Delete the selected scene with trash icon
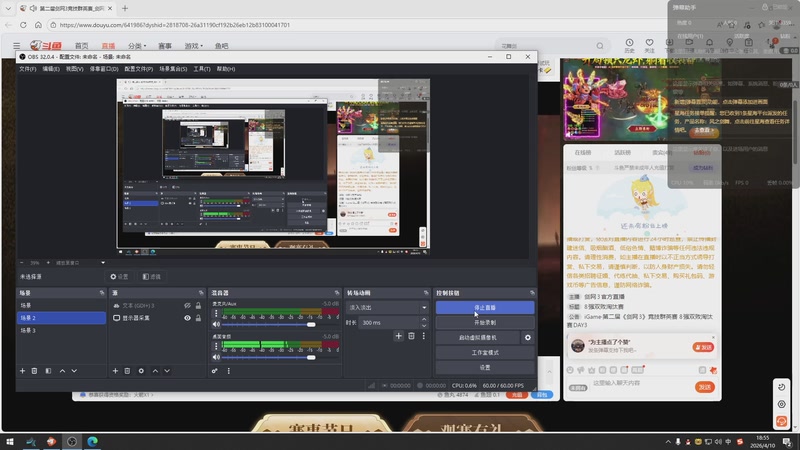The width and height of the screenshot is (800, 450). coord(35,371)
